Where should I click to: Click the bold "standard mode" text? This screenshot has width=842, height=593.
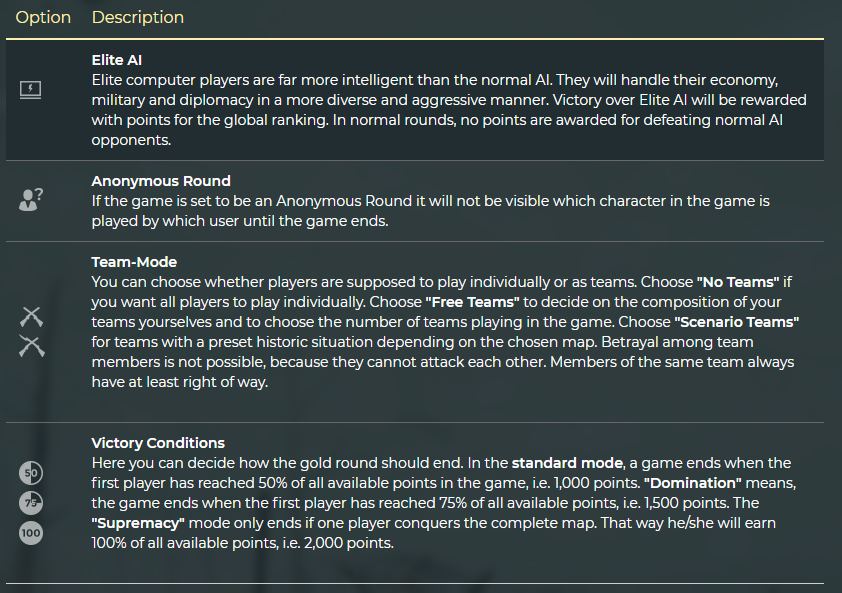(x=569, y=463)
